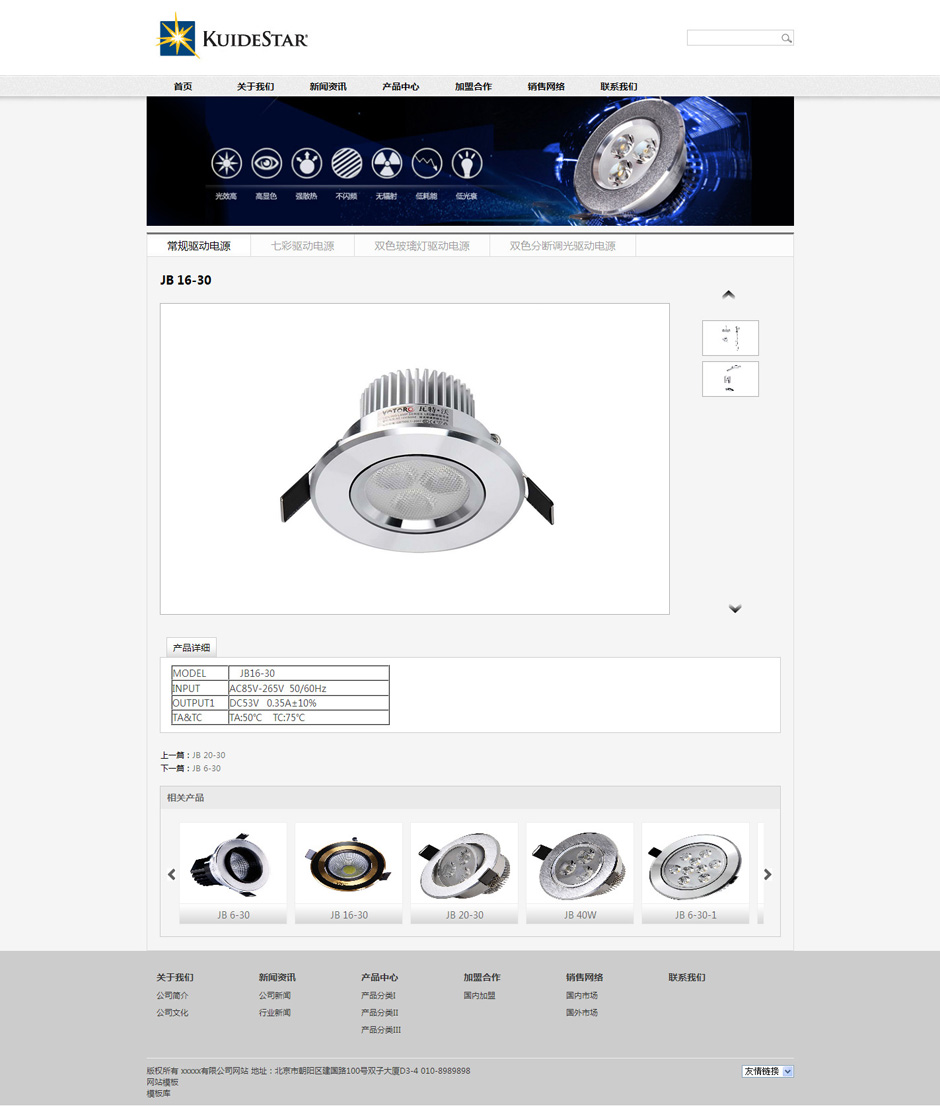Open footer link 公司新闻

[x=275, y=995]
